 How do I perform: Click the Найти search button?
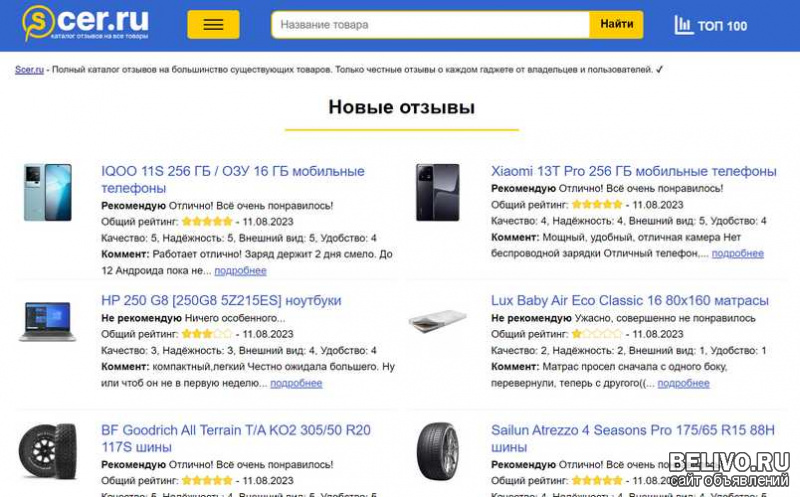pyautogui.click(x=616, y=24)
